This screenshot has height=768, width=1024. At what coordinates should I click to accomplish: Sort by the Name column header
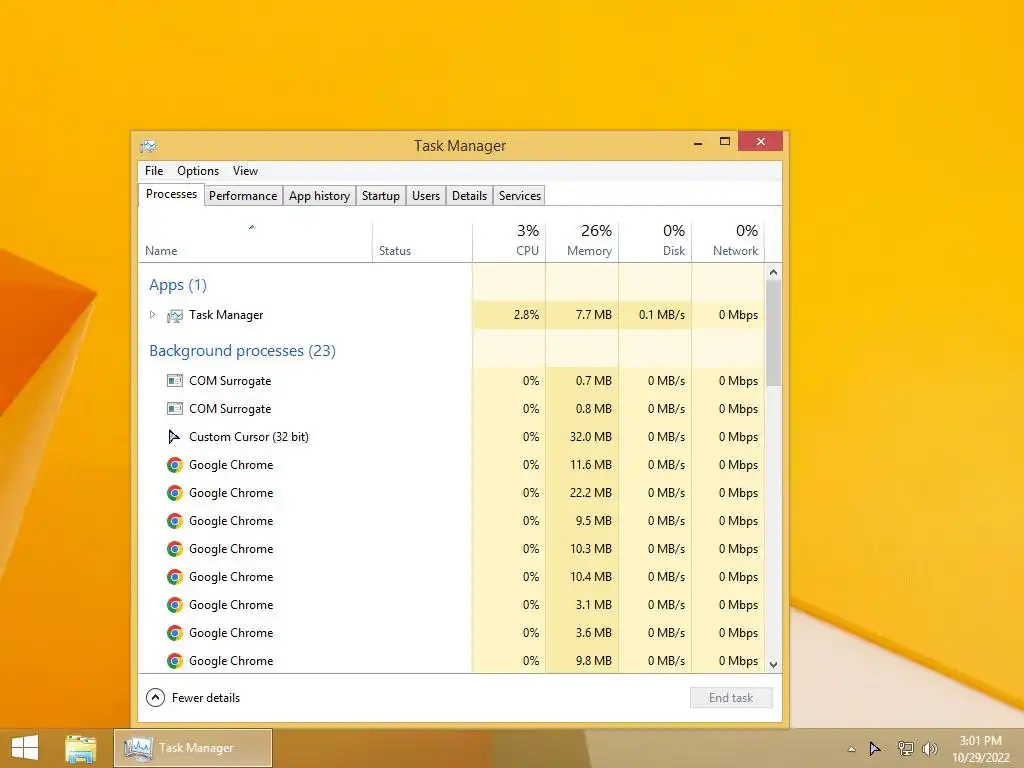[x=255, y=242]
